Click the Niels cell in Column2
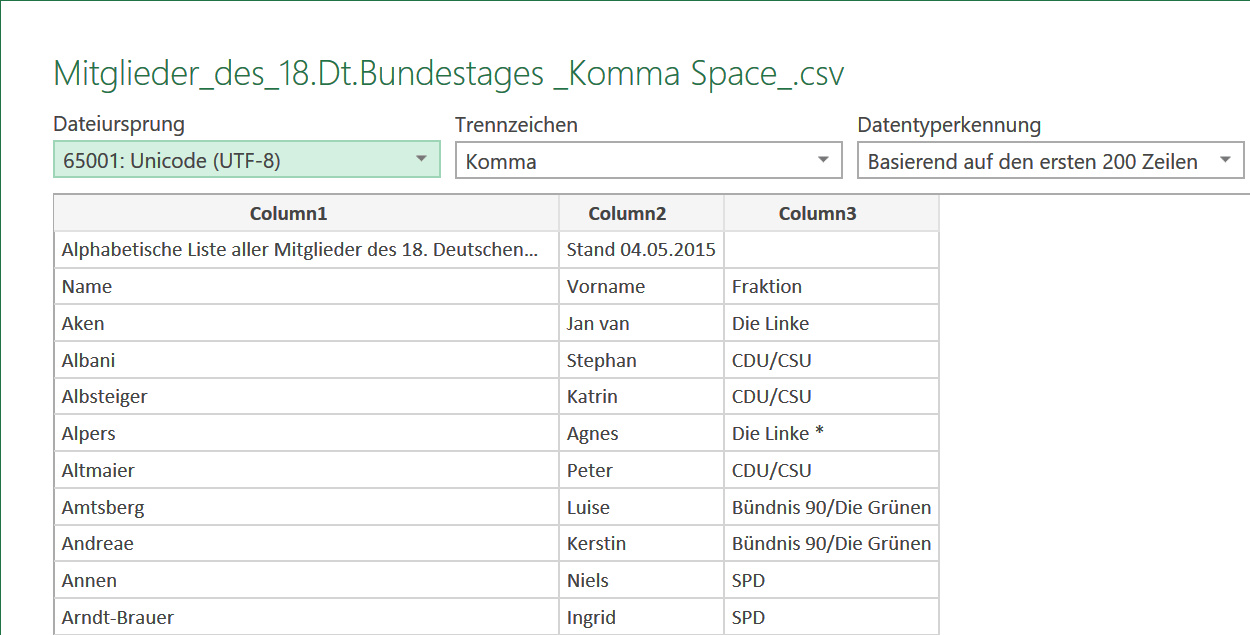Image resolution: width=1250 pixels, height=635 pixels. click(641, 580)
